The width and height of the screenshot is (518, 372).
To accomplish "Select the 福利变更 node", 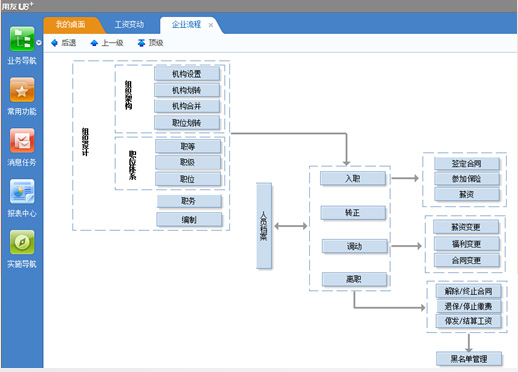I will pos(466,244).
